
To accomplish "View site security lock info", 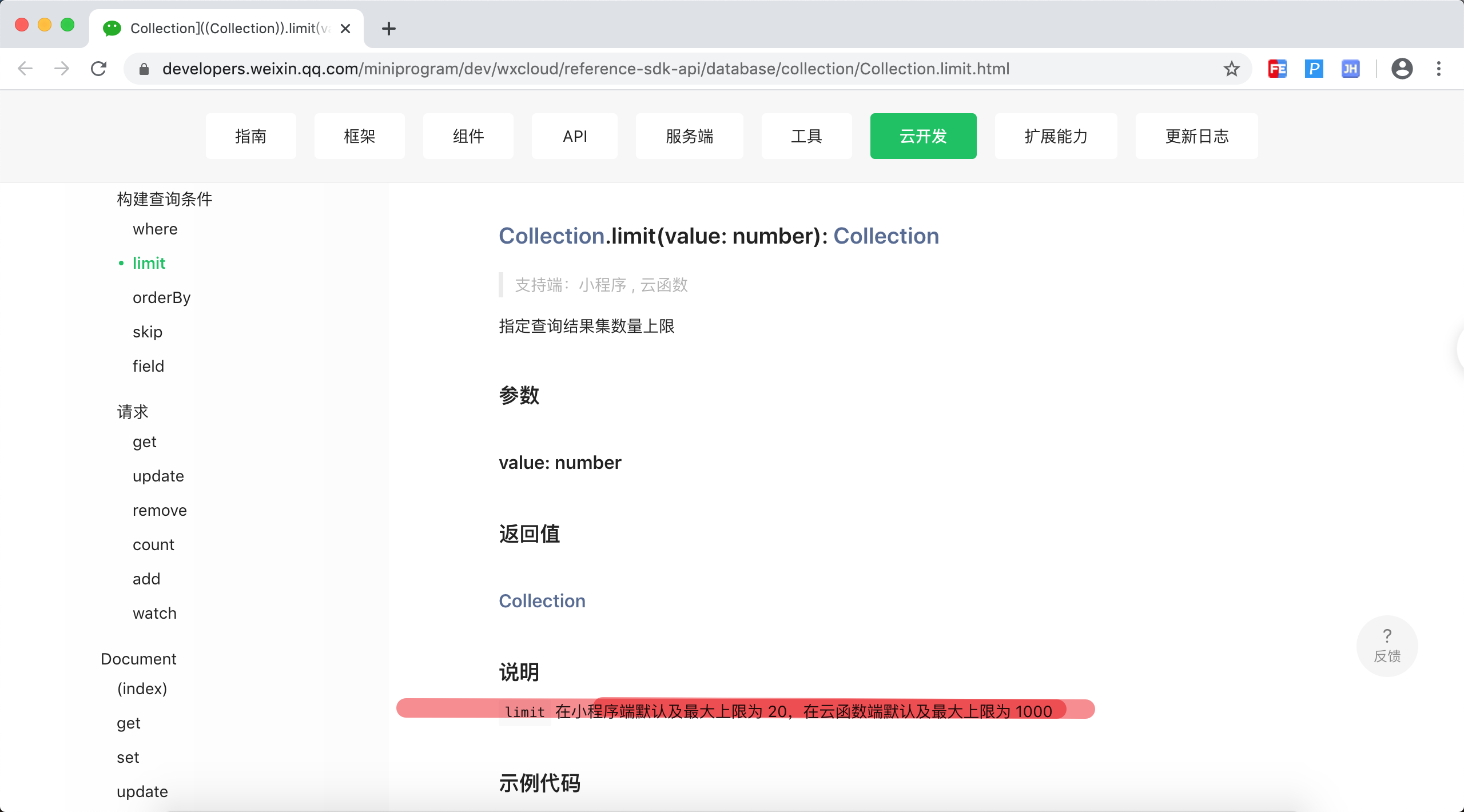I will 144,69.
